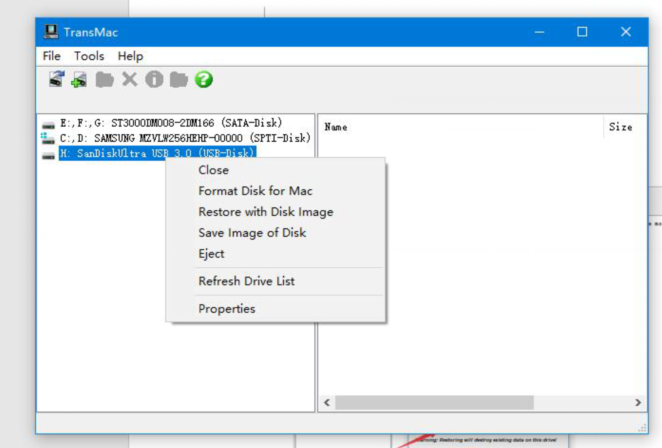The image size is (662, 448).
Task: Close the TransMac window
Action: 626,32
